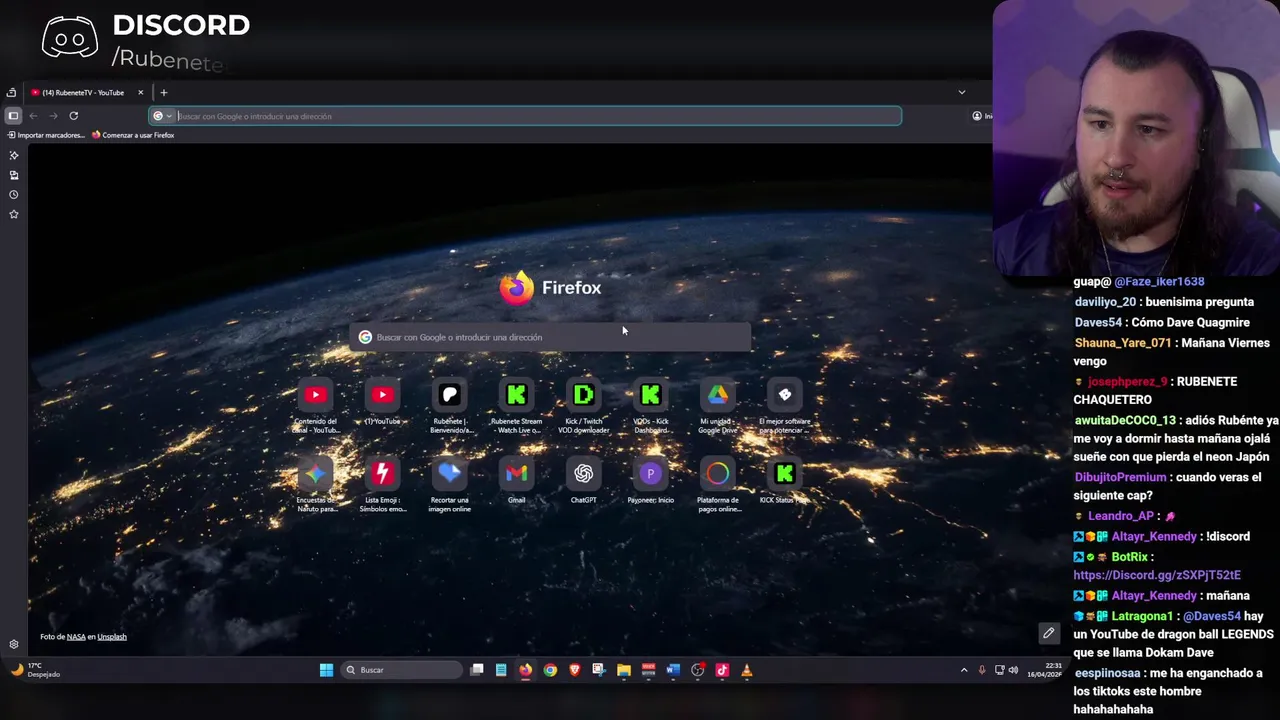Open sidebar settings gear icon
1280x720 pixels.
pos(14,645)
